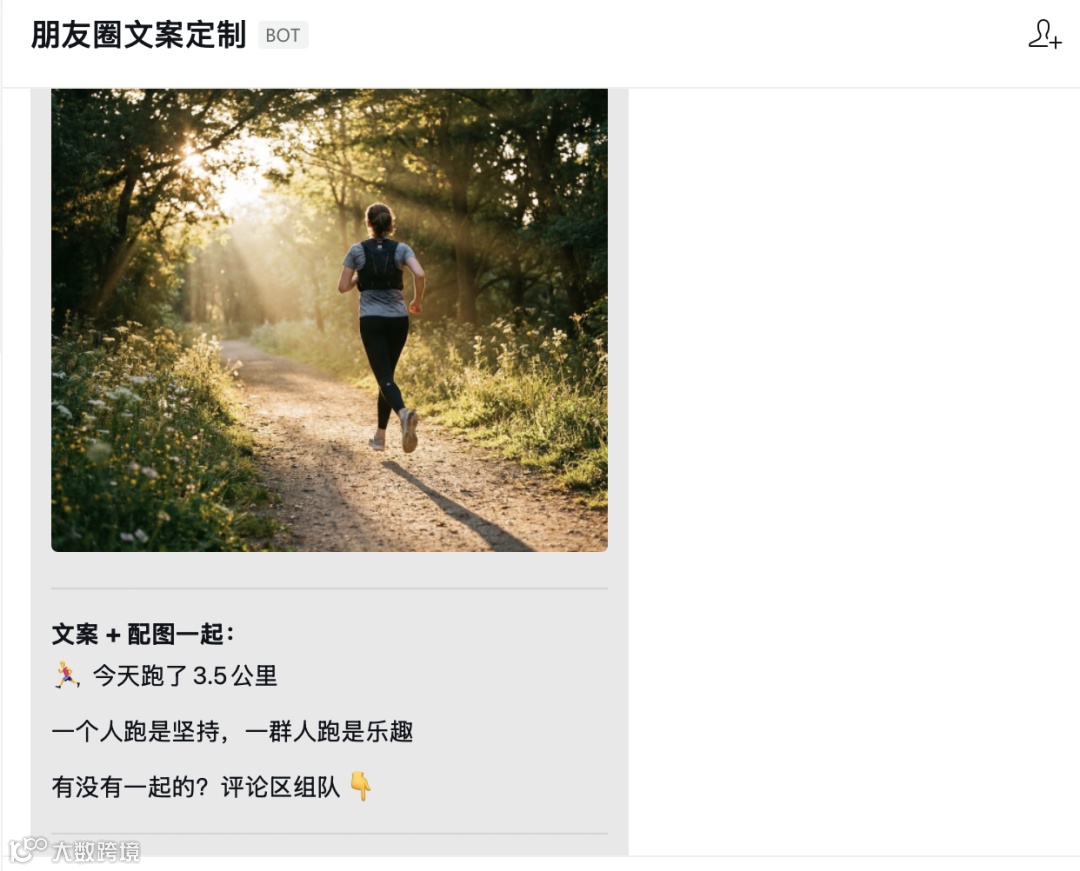Click the 大数跨境 watermark logo icon
1080x871 pixels.
28,850
